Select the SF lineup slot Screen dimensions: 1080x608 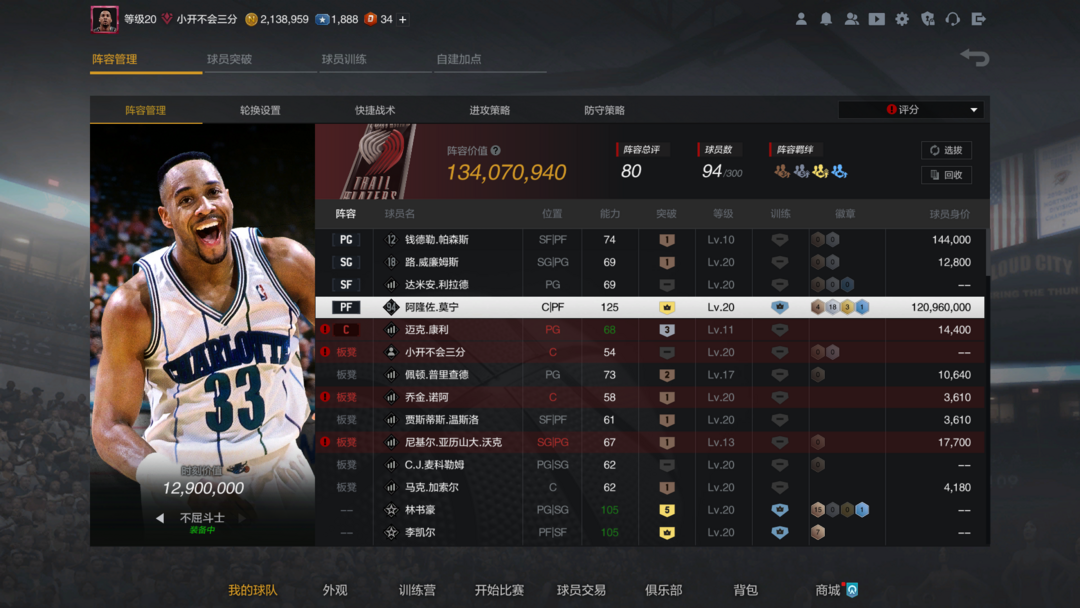(x=346, y=284)
